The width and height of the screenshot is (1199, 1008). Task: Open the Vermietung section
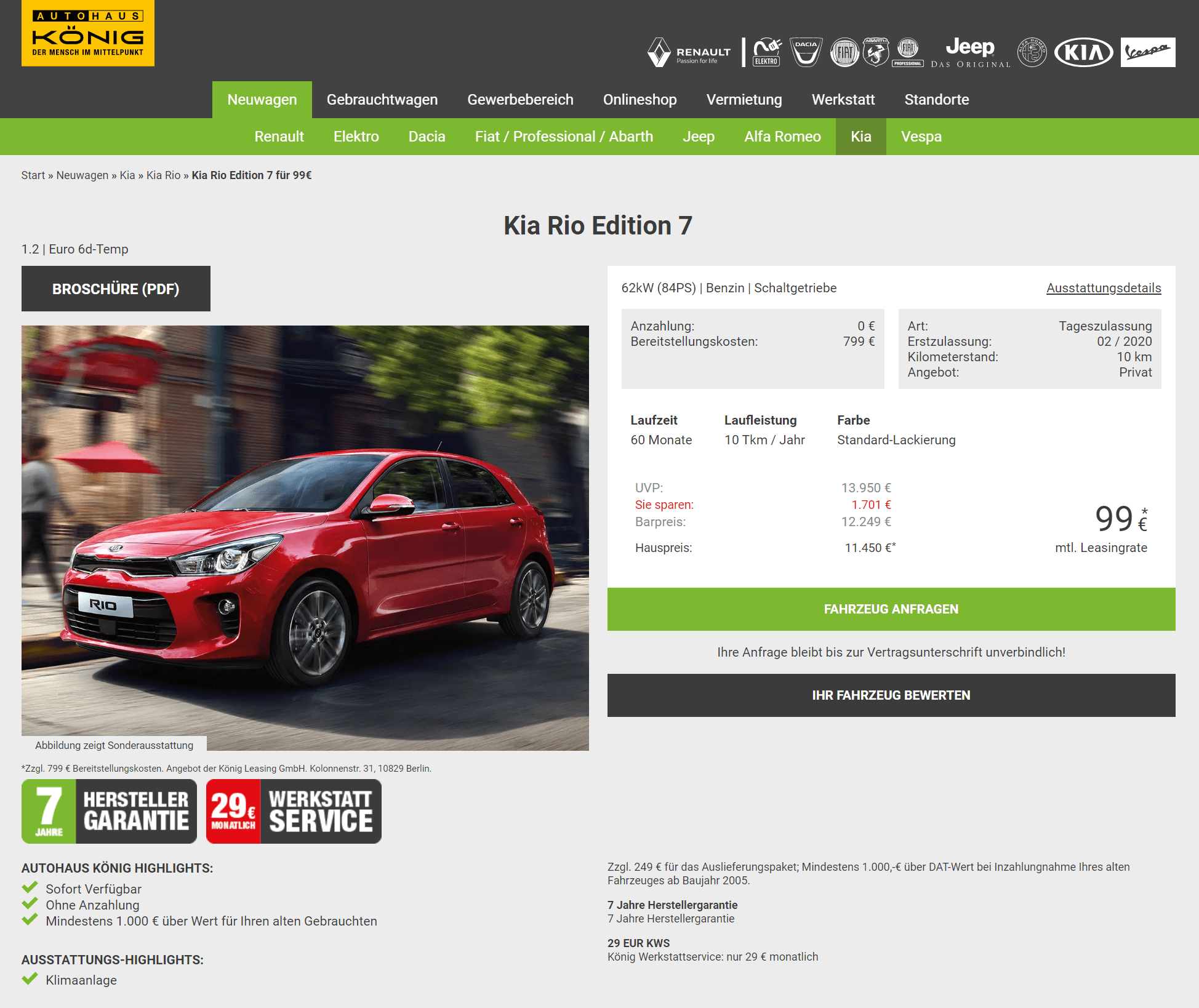(x=744, y=100)
